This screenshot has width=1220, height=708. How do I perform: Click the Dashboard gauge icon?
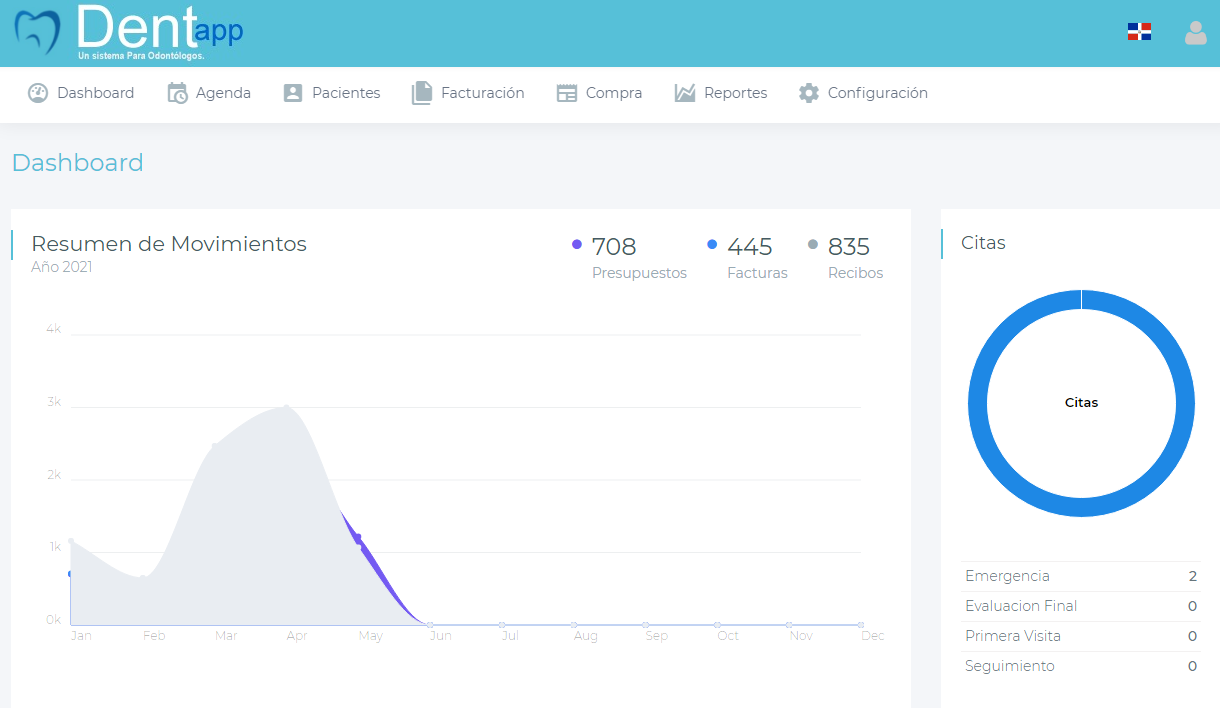coord(38,93)
